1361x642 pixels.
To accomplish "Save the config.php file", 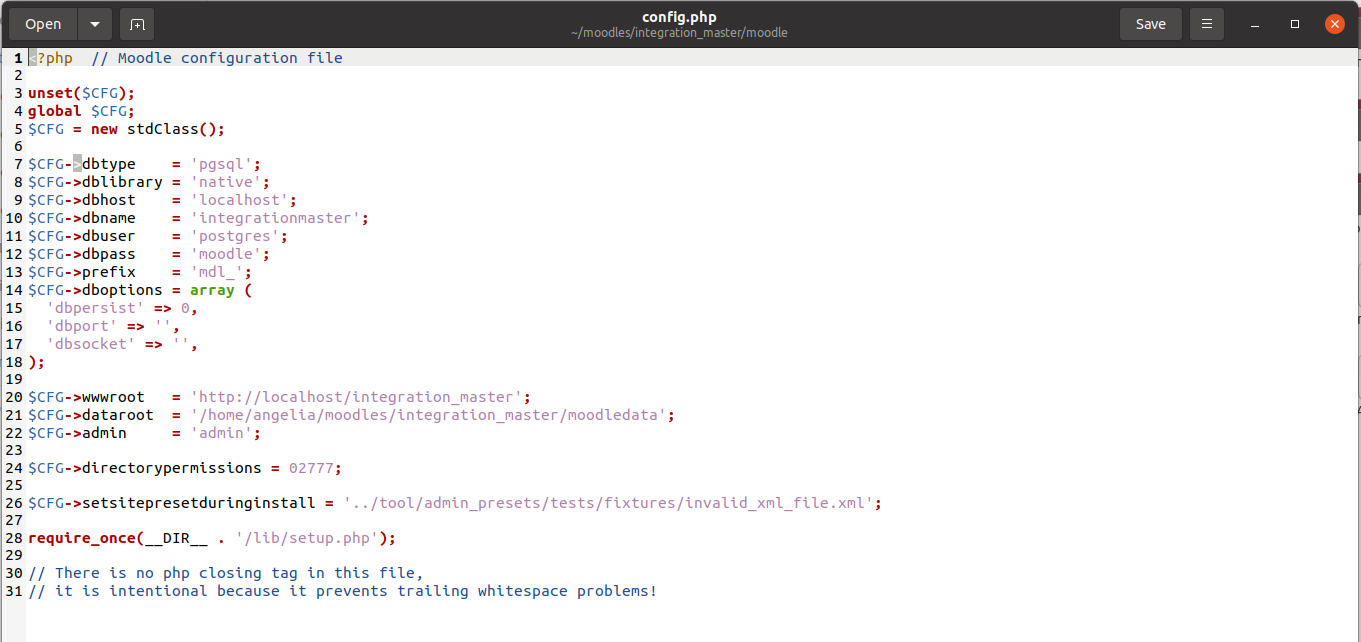I will pos(1150,24).
